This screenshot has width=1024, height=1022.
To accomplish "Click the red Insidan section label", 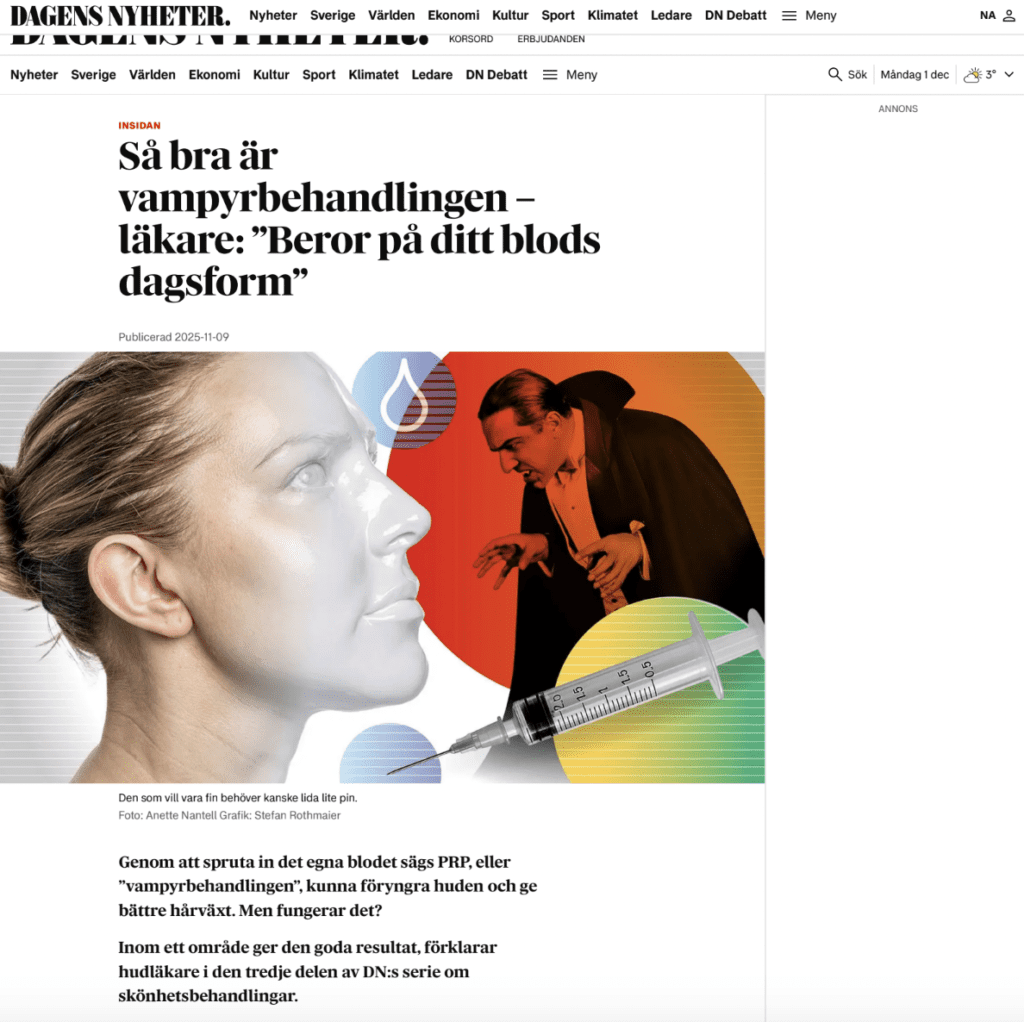I will pyautogui.click(x=139, y=125).
